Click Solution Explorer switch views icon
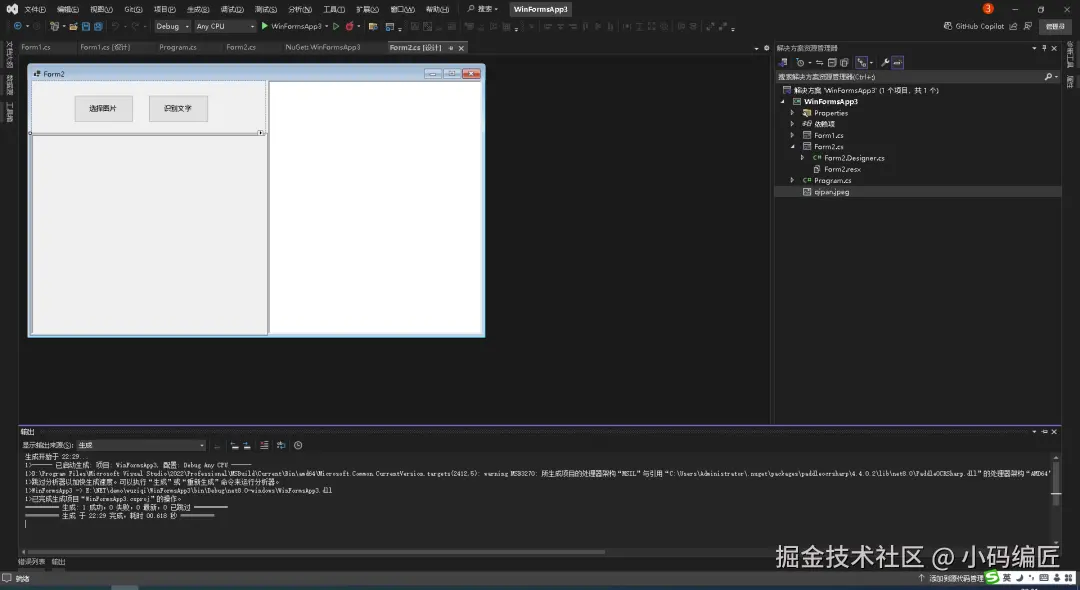This screenshot has width=1080, height=590. [783, 63]
